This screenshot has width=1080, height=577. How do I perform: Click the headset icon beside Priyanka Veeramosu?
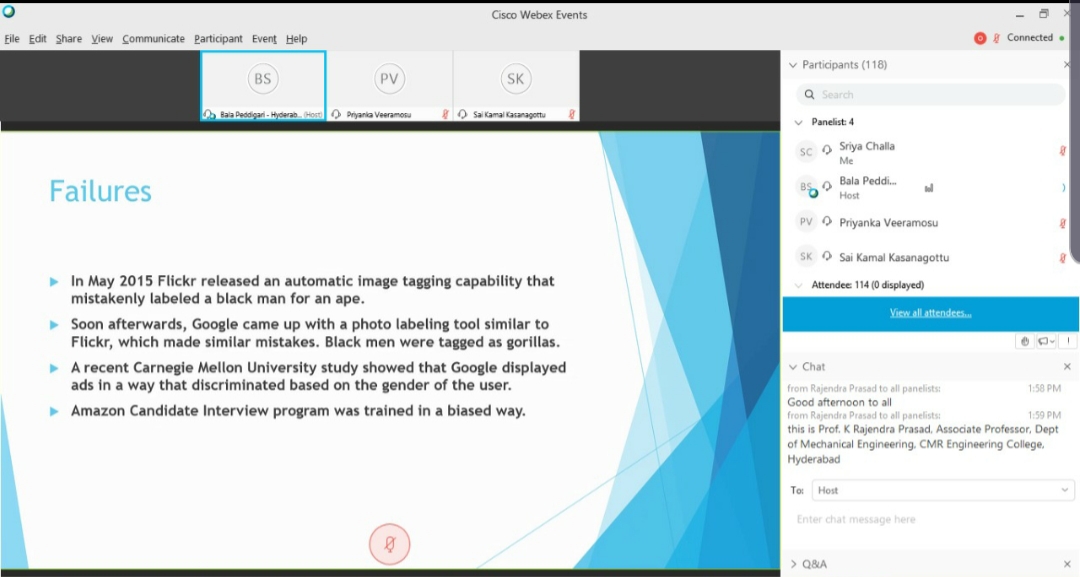[827, 222]
